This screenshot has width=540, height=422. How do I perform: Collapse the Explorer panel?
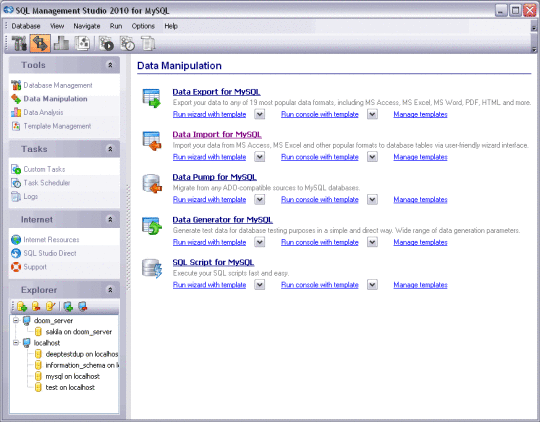(x=110, y=290)
